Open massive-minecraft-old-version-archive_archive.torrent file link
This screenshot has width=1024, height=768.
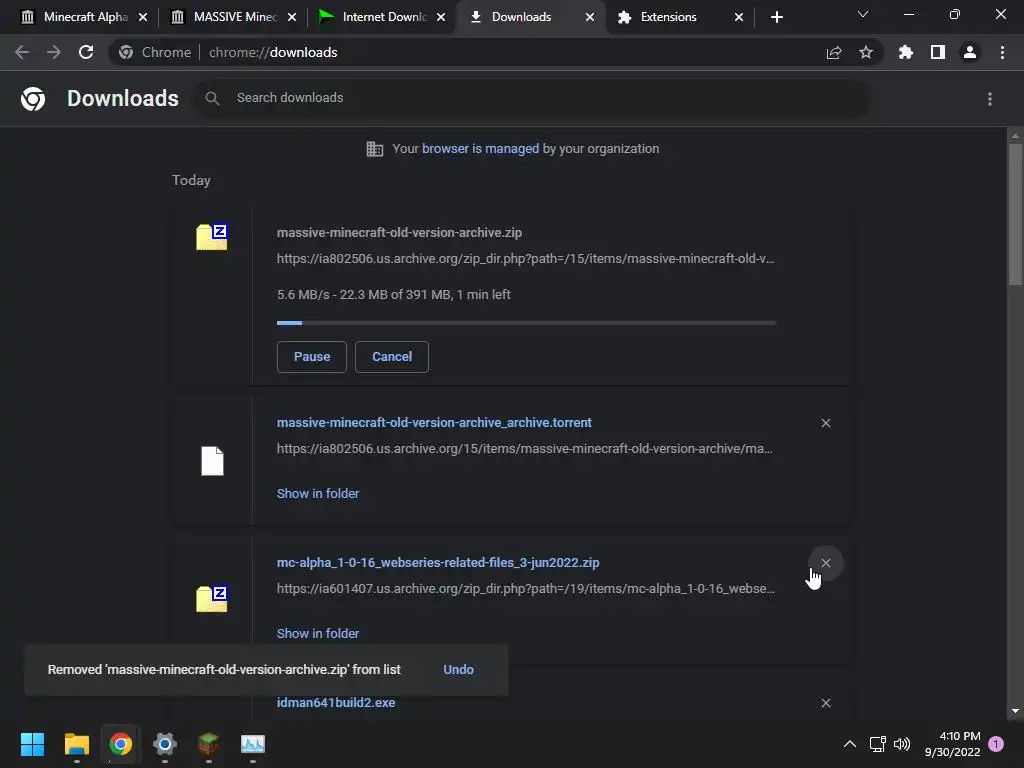[434, 423]
